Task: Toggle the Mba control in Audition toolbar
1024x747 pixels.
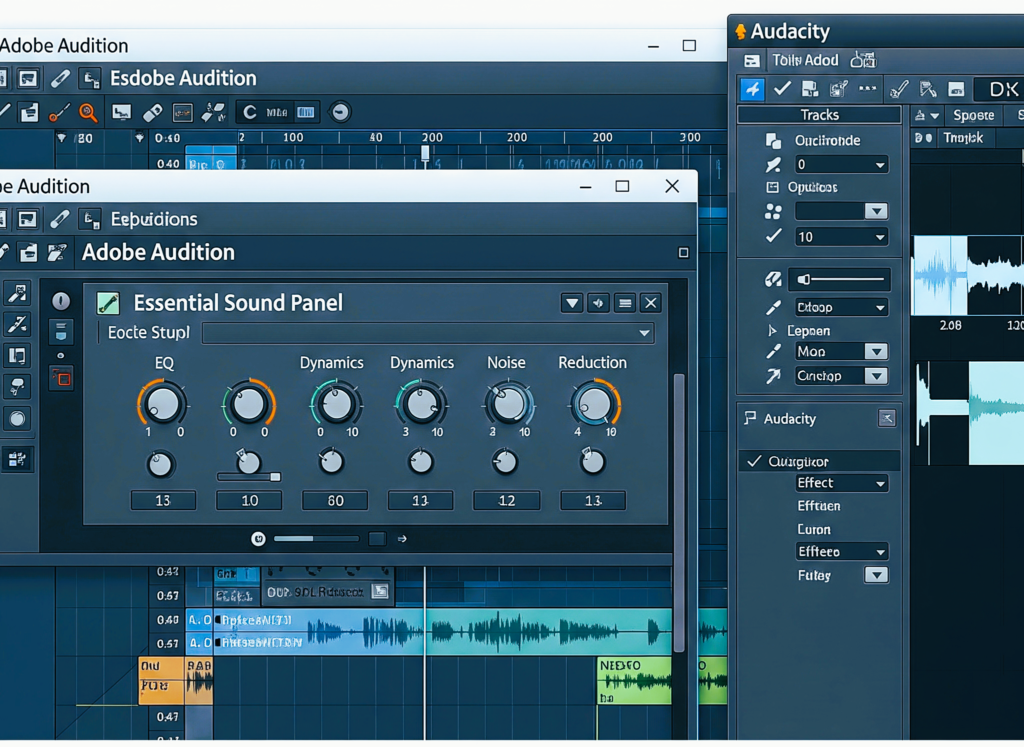Action: (277, 112)
